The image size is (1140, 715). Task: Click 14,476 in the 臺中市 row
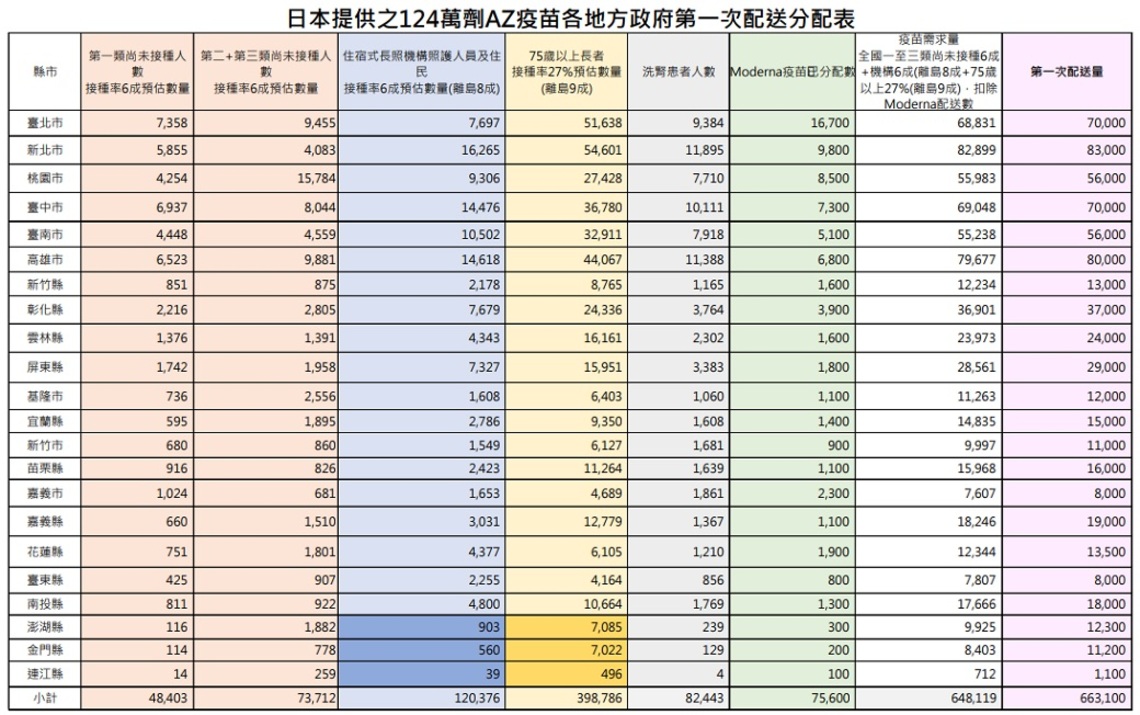481,207
